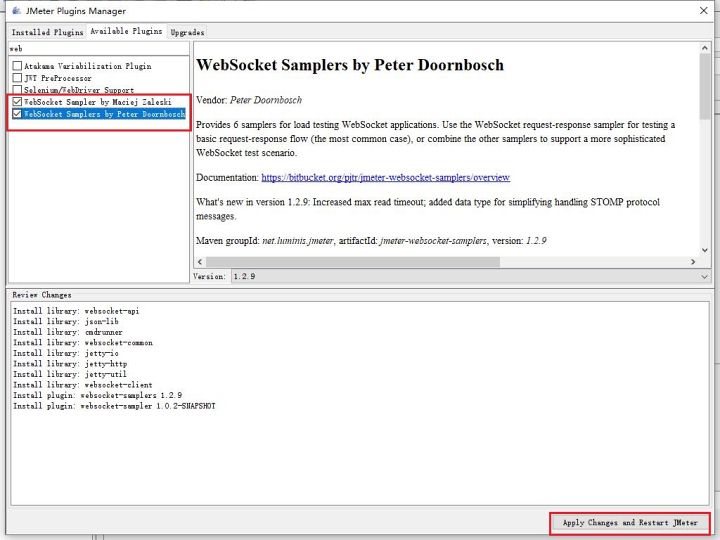Image resolution: width=720 pixels, height=540 pixels.
Task: Click the 'WebSocket Samplers by Peter Doornbosch' heading
Action: [350, 65]
